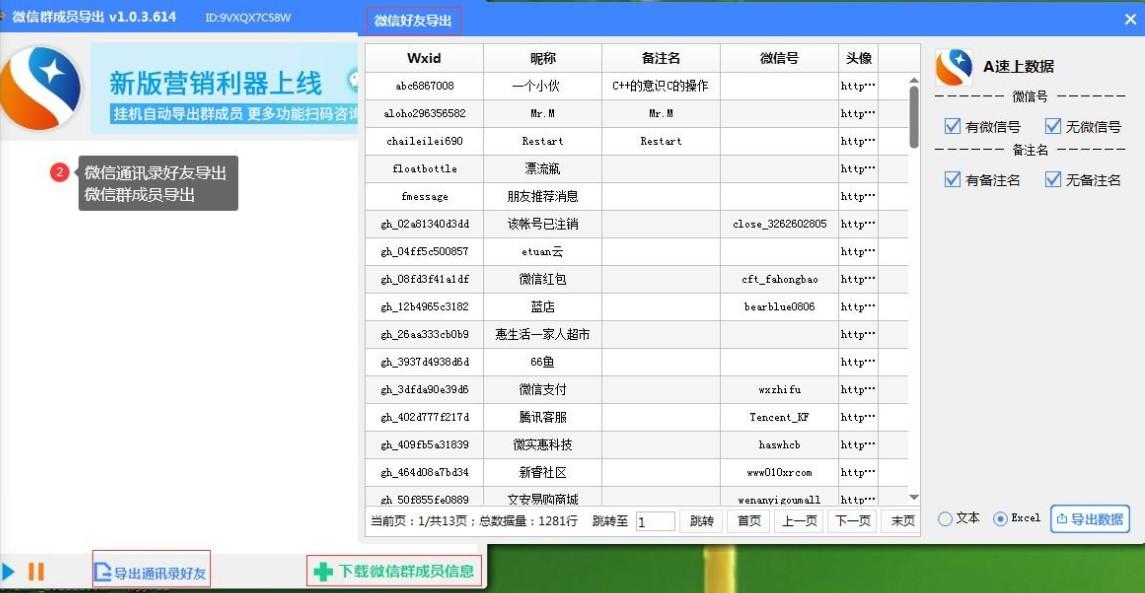Select cell chaileilei690
The width and height of the screenshot is (1145, 593).
click(424, 142)
